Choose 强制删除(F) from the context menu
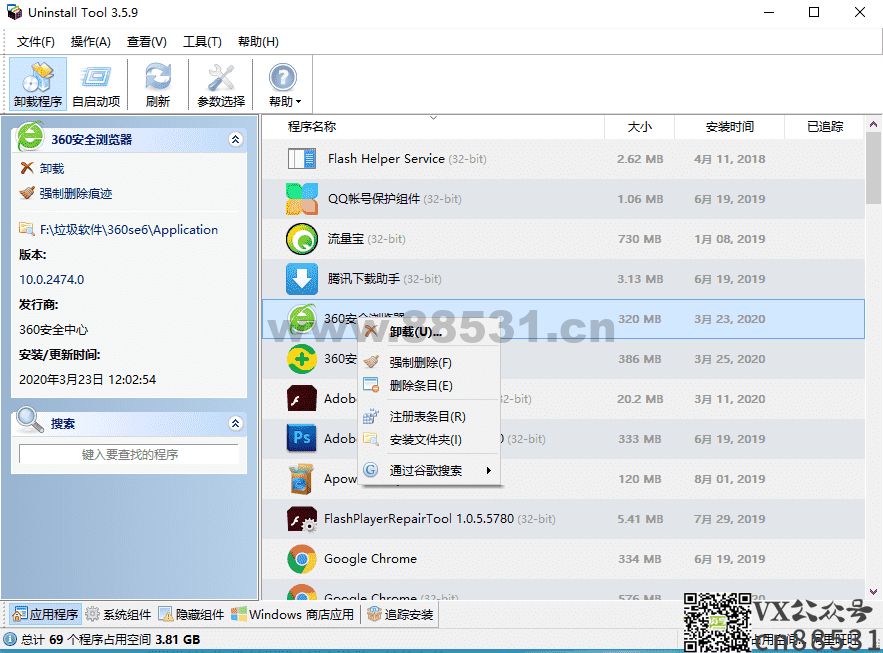883x653 pixels. click(x=430, y=363)
